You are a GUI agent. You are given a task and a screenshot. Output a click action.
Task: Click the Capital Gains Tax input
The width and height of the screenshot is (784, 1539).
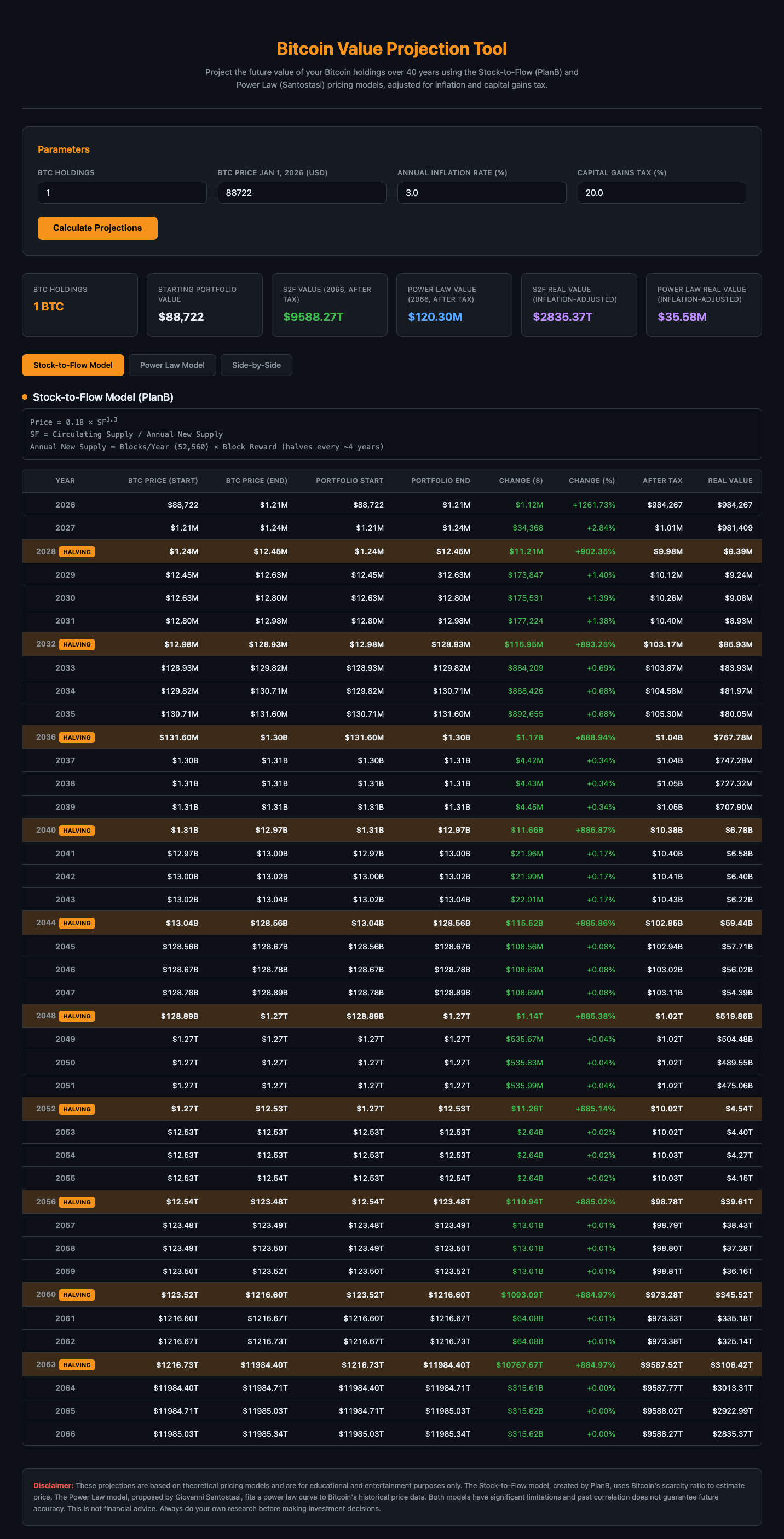click(x=661, y=193)
